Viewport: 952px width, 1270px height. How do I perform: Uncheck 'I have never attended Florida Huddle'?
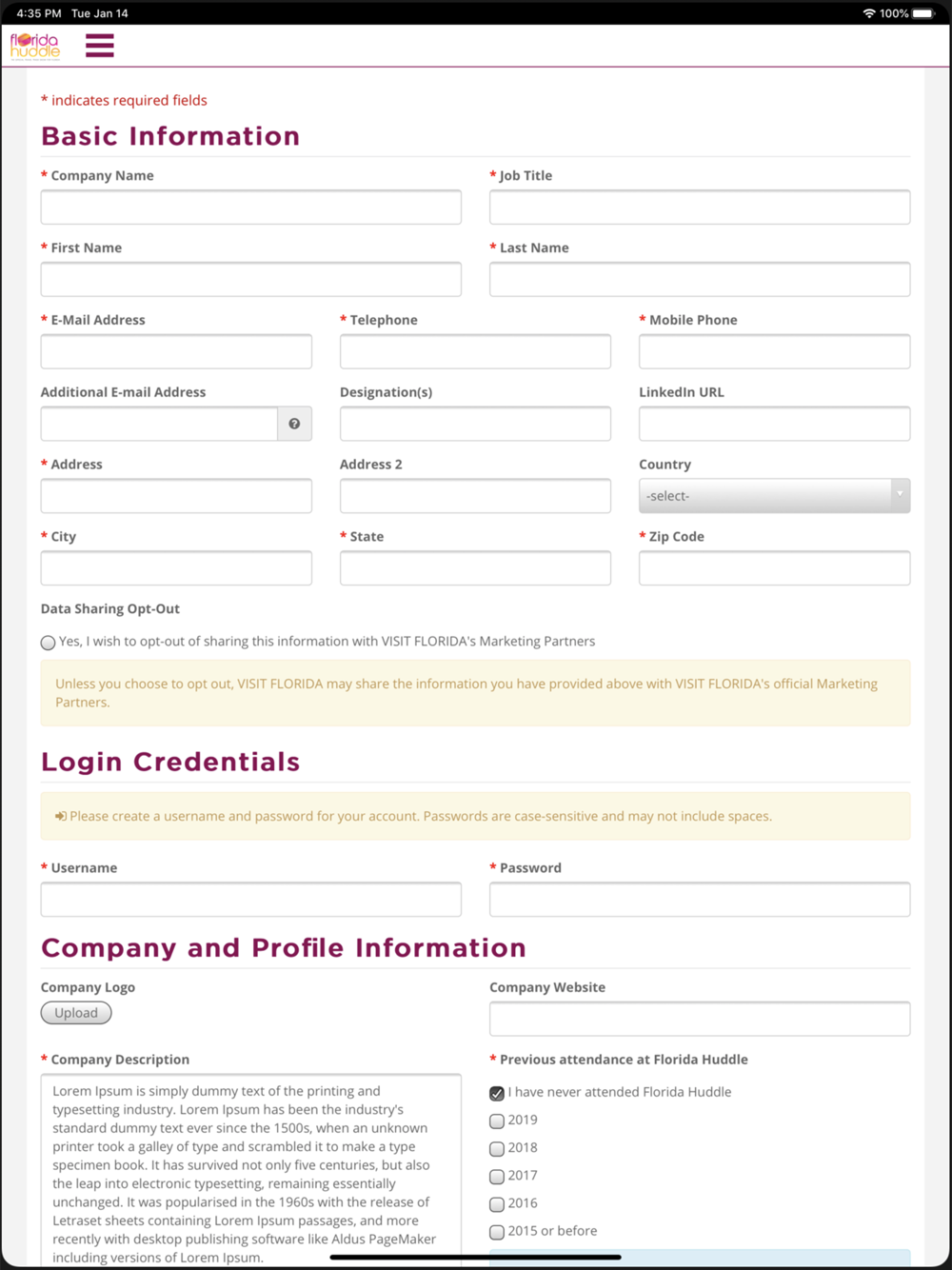coord(497,1093)
